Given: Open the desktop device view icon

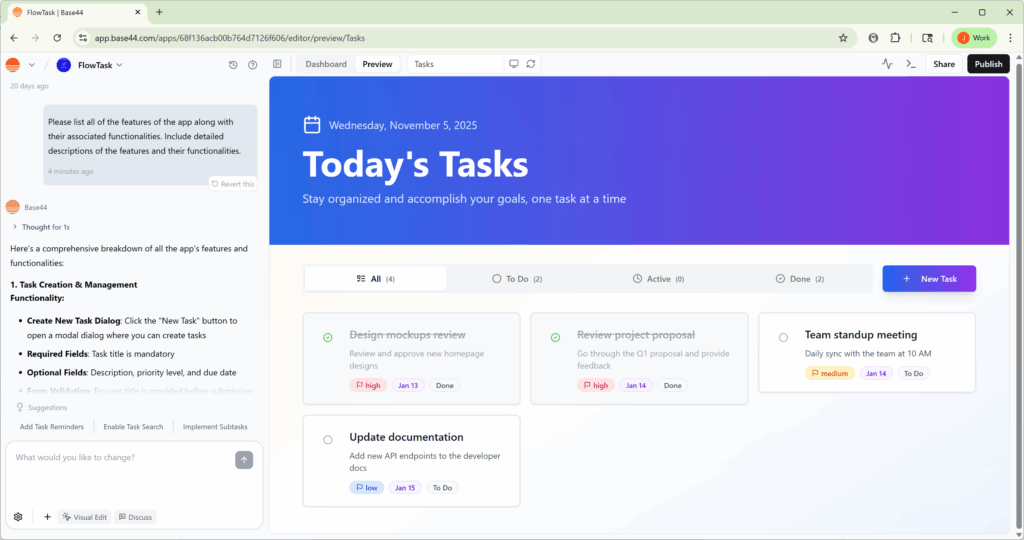Looking at the screenshot, I should (514, 64).
